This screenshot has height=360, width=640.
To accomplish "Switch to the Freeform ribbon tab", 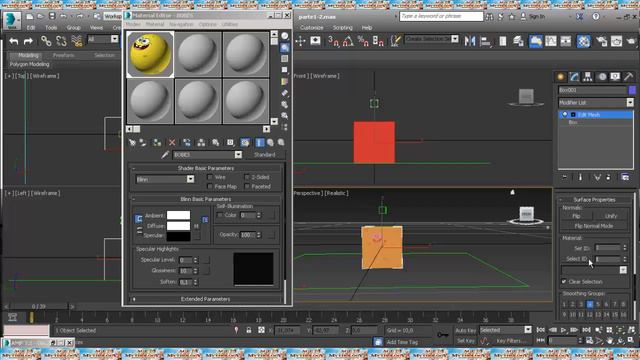I will pyautogui.click(x=63, y=55).
